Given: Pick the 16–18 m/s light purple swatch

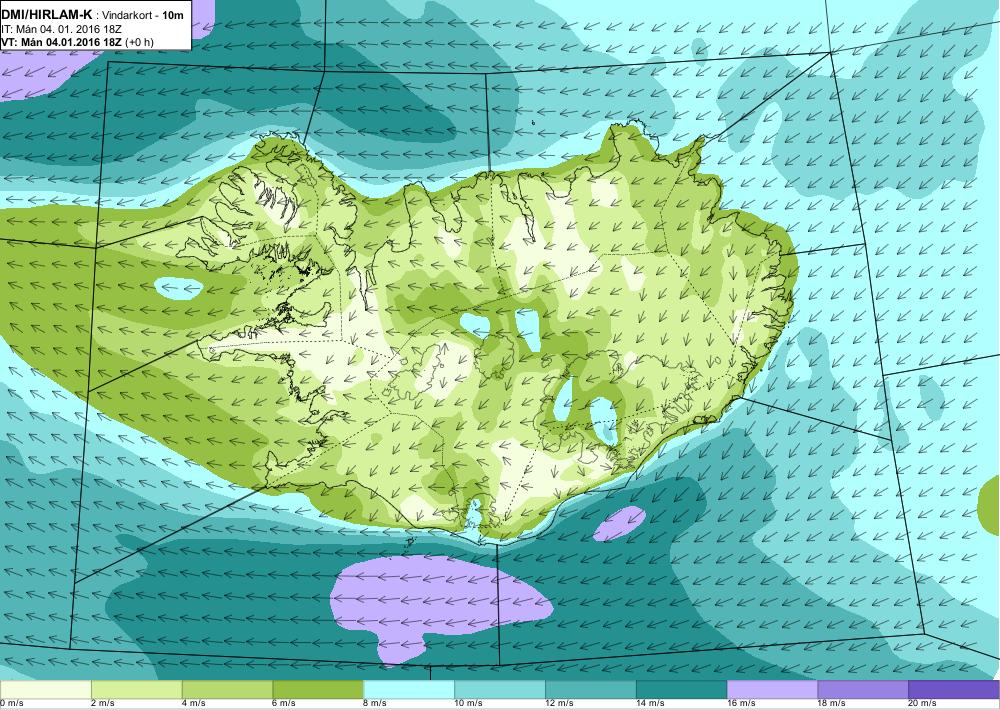Looking at the screenshot, I should coord(772,690).
